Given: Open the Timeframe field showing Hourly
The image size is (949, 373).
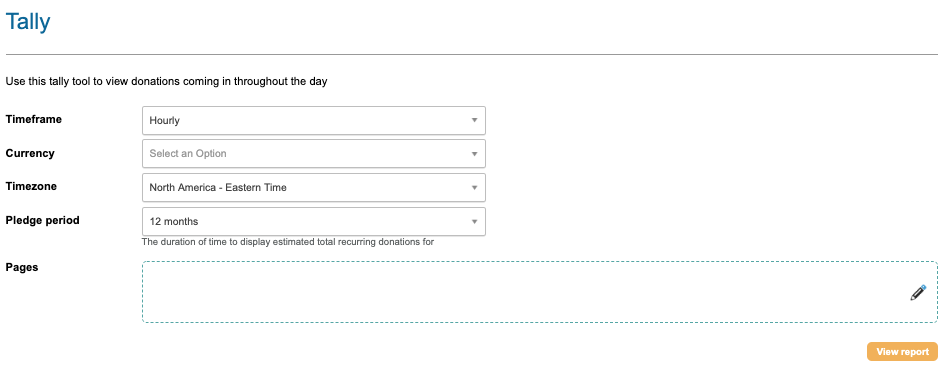Looking at the screenshot, I should click(x=314, y=120).
